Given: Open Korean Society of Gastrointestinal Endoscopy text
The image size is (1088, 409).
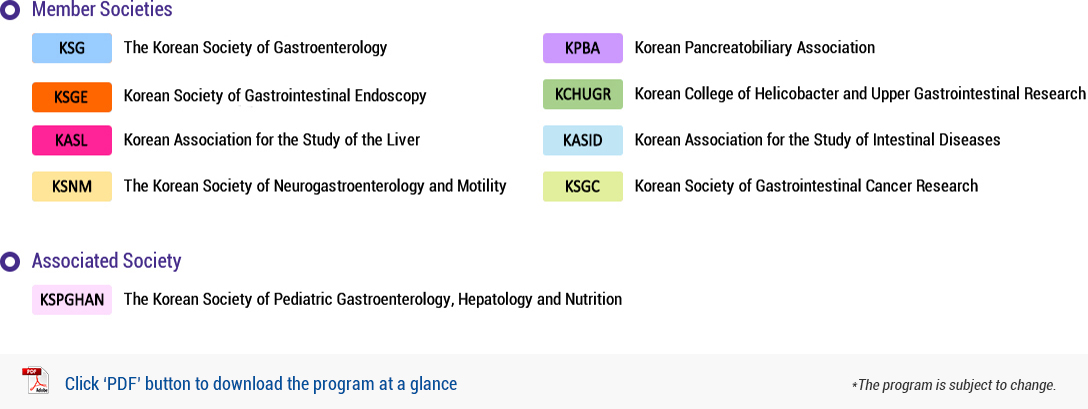Looking at the screenshot, I should [x=275, y=96].
